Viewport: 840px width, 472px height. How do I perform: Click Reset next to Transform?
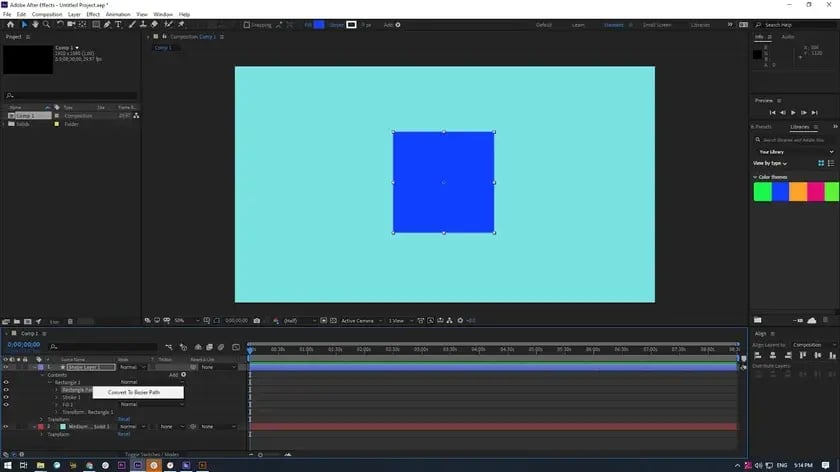(124, 419)
